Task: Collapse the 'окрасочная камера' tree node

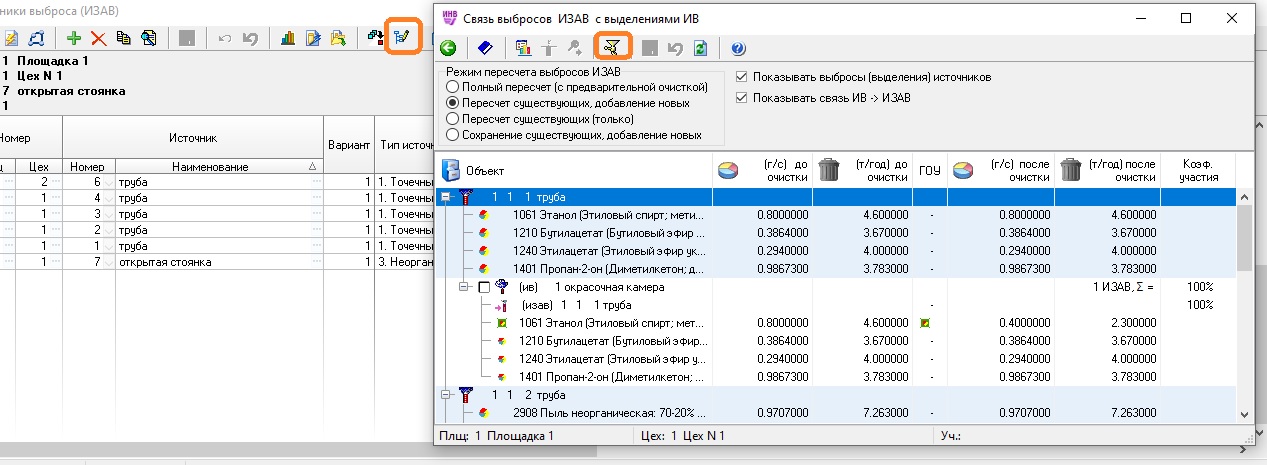Action: 465,287
